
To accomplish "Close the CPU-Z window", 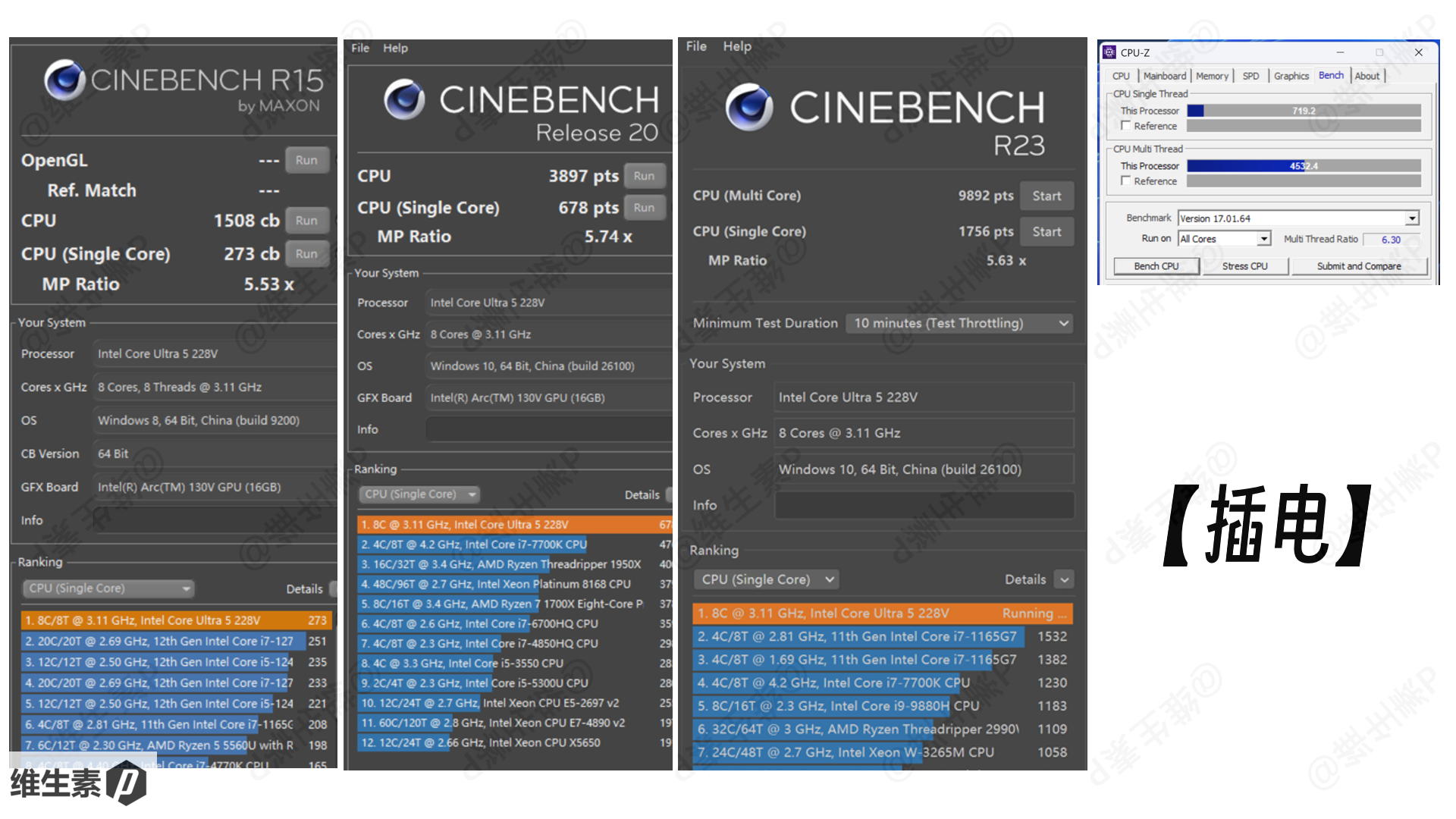I will [1418, 52].
